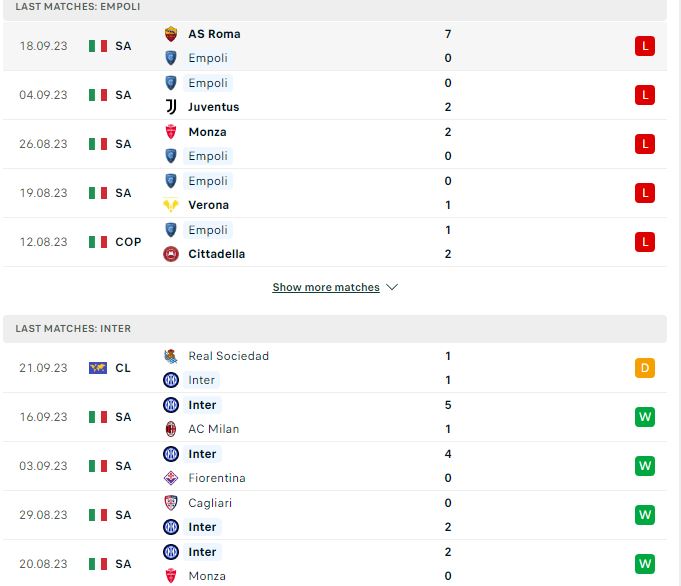Click the green W badge for AC Milan match
This screenshot has width=681, height=586.
point(645,417)
